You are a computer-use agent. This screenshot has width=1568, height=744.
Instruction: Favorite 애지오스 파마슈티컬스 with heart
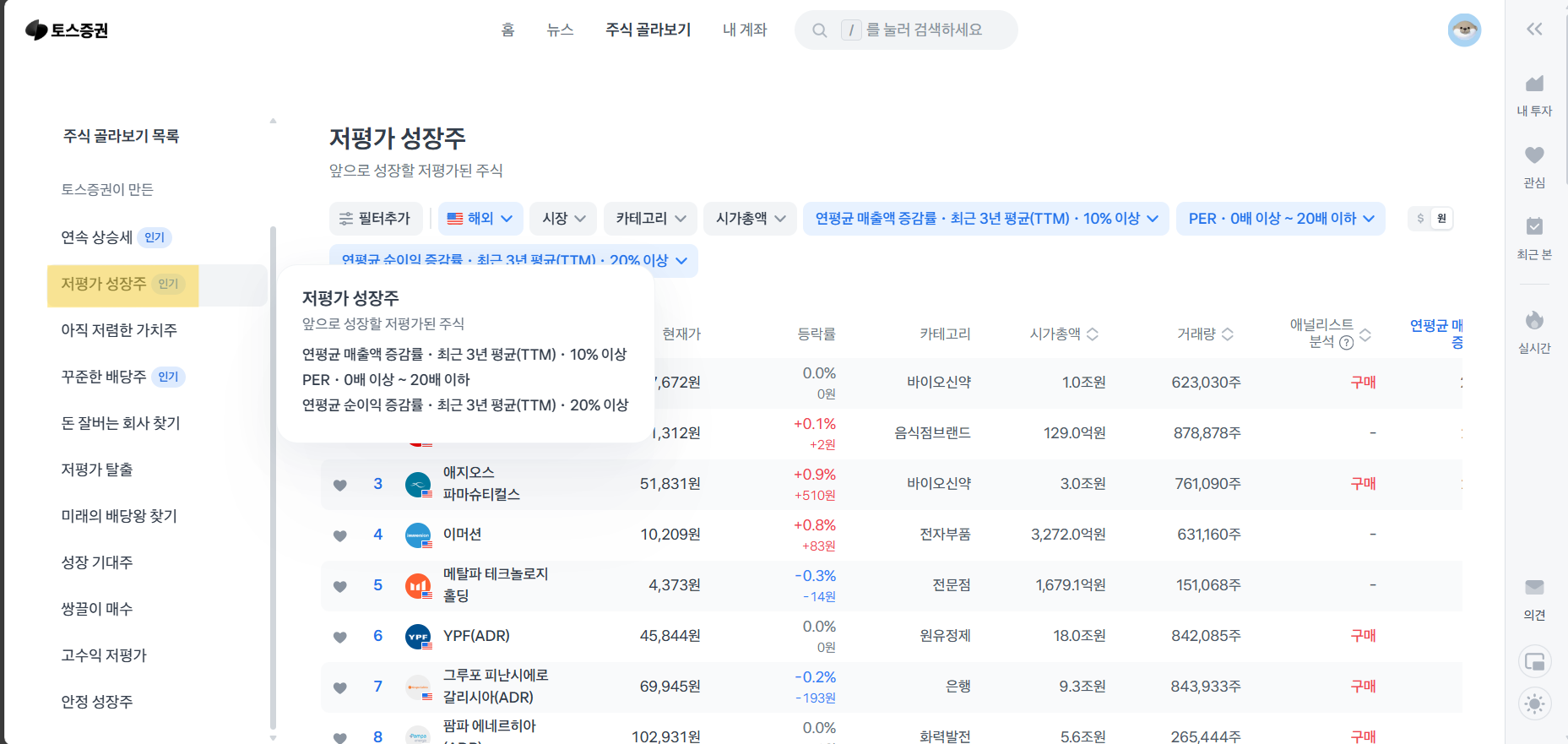tap(340, 485)
